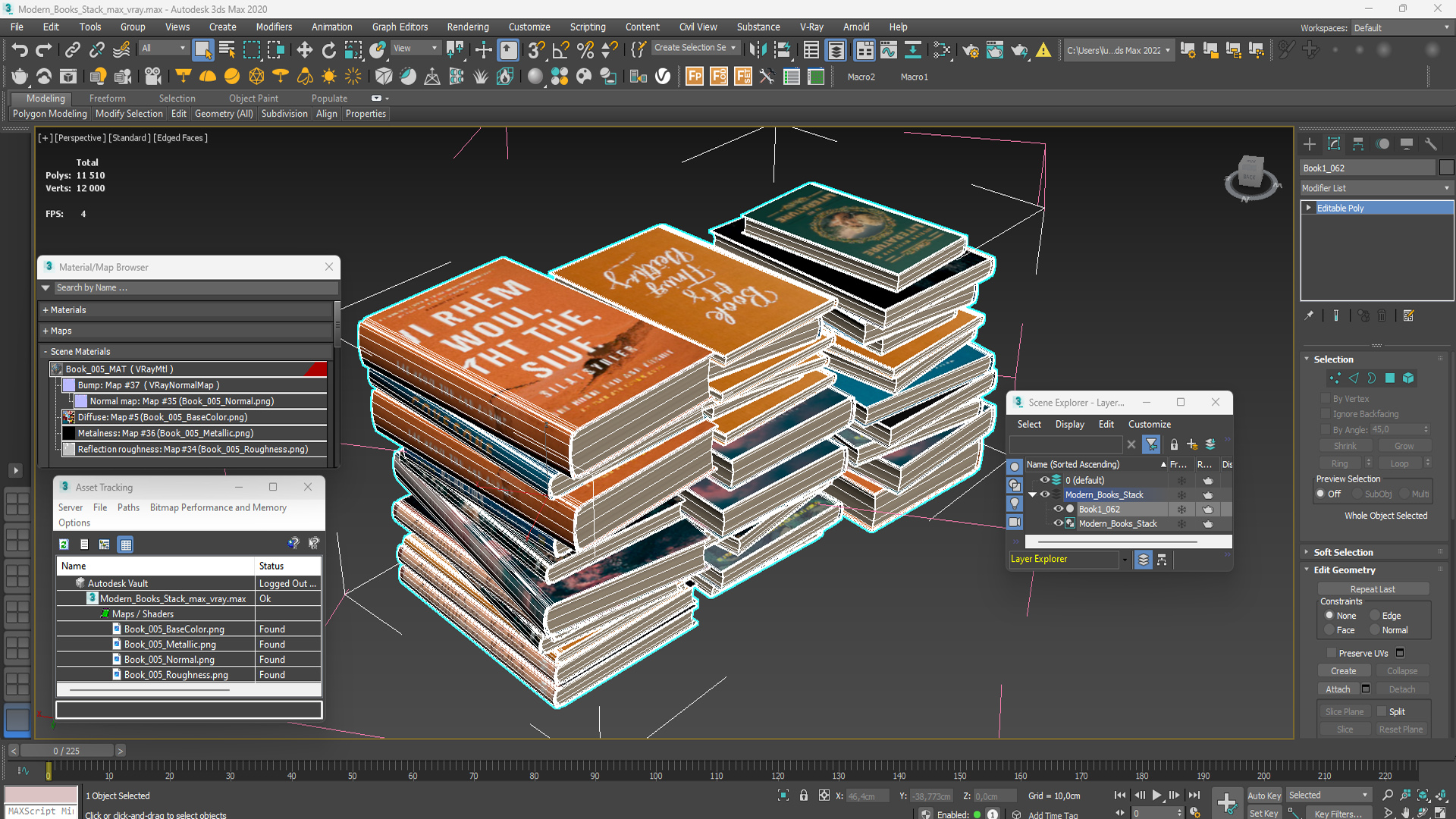1456x819 pixels.
Task: Lock cell editing in Scene Explorer
Action: 1174,444
